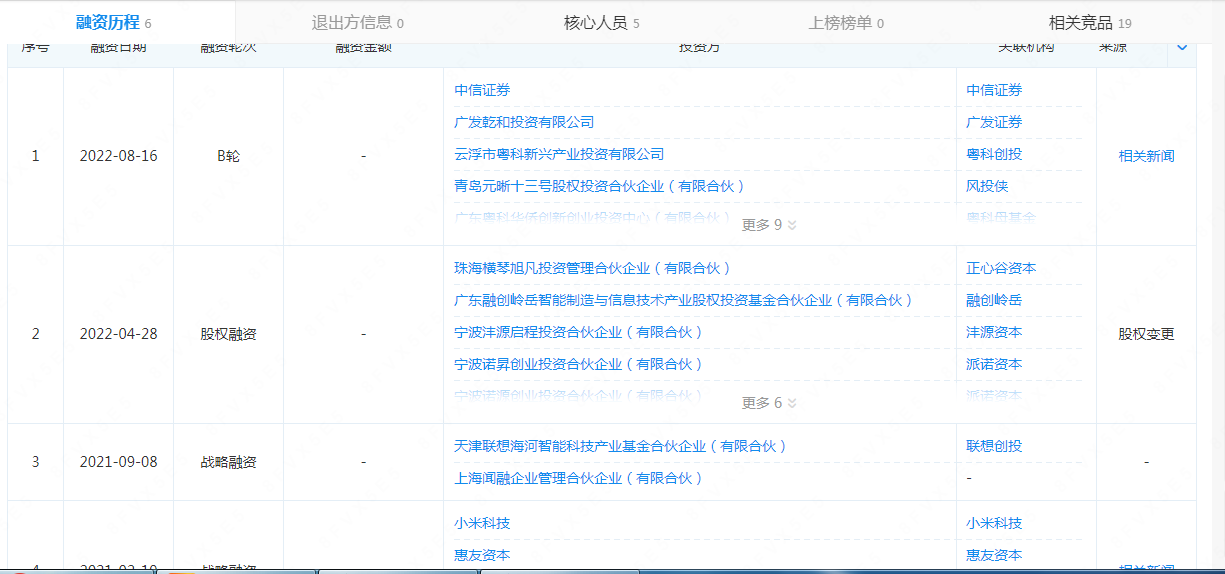Open 广东融创岭岳智能制造 fund link
1225x574 pixels.
click(x=684, y=300)
